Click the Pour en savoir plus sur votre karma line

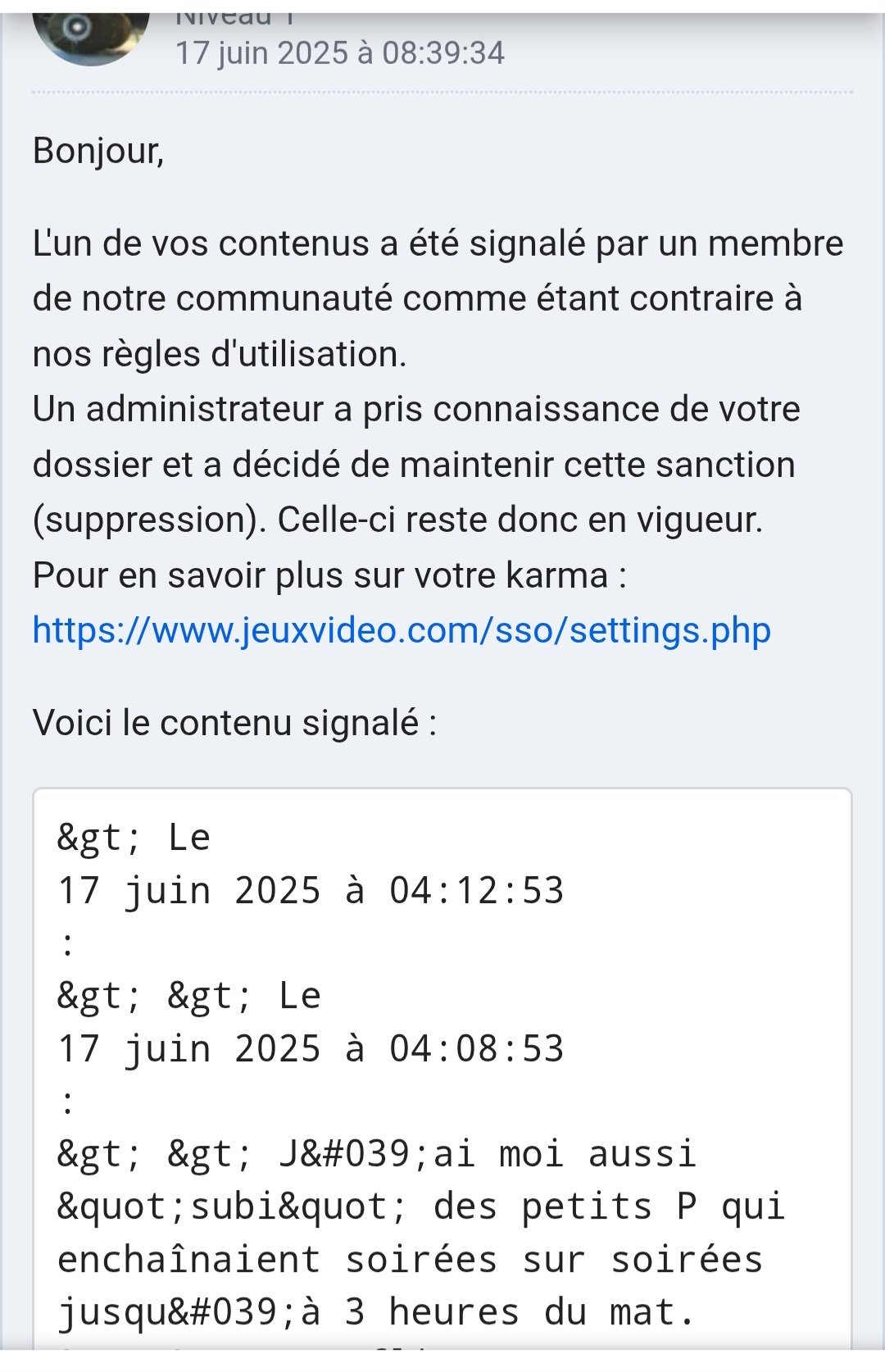coord(329,575)
